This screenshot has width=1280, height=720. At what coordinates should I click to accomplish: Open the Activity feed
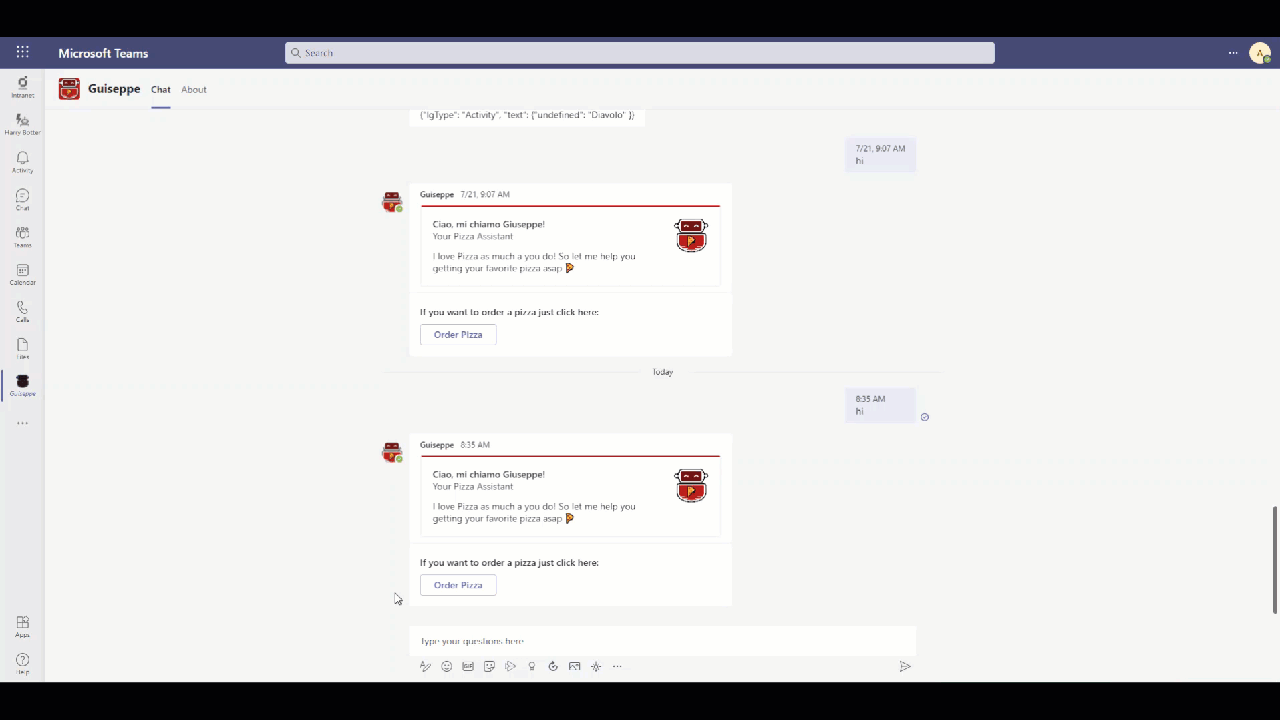pyautogui.click(x=22, y=162)
